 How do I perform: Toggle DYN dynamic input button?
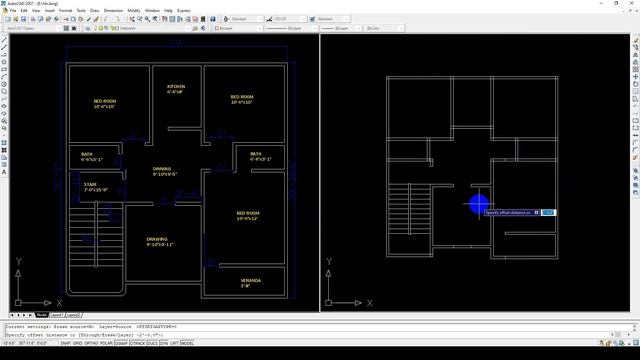click(x=164, y=343)
